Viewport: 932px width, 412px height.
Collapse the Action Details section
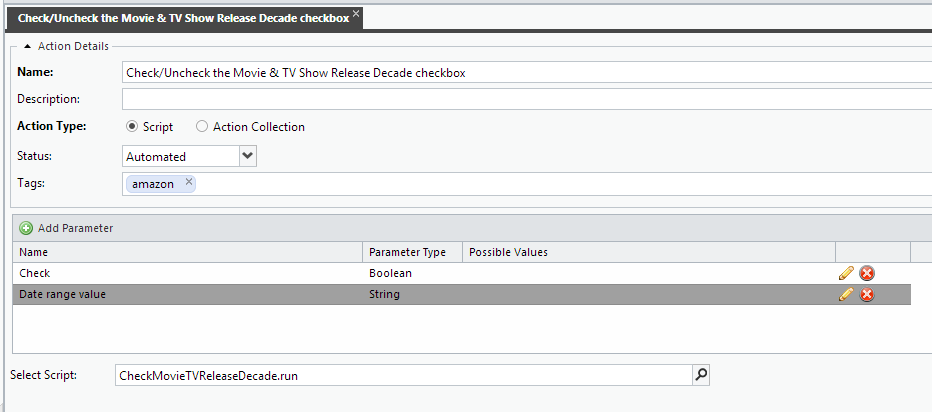pyautogui.click(x=27, y=46)
